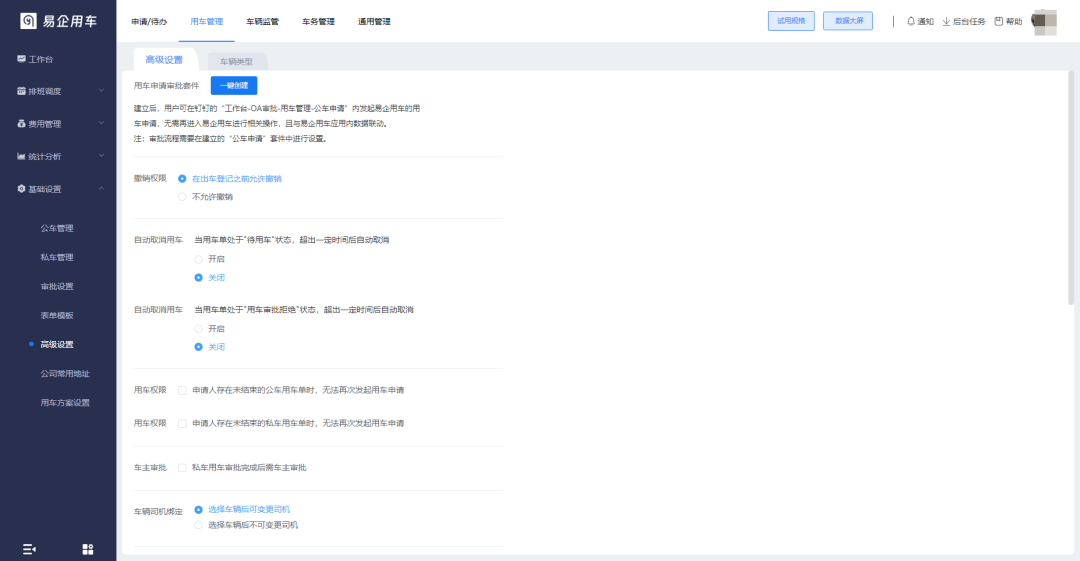1080x561 pixels.
Task: Check 未结束的私车用车单 restriction checkbox
Action: tap(182, 423)
